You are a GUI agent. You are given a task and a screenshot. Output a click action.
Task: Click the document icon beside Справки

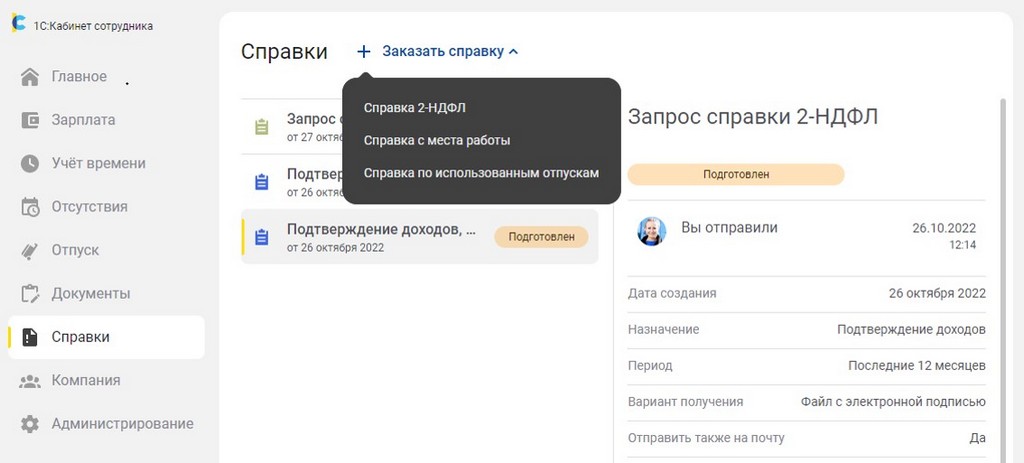pos(30,337)
